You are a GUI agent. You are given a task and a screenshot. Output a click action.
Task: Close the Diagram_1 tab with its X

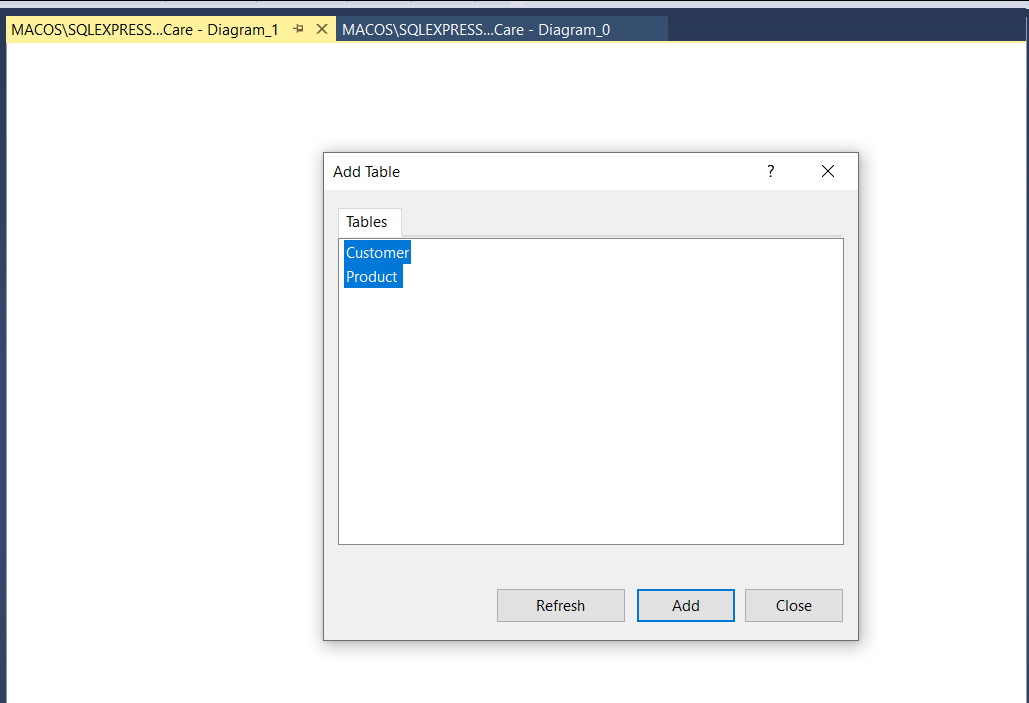click(x=319, y=29)
